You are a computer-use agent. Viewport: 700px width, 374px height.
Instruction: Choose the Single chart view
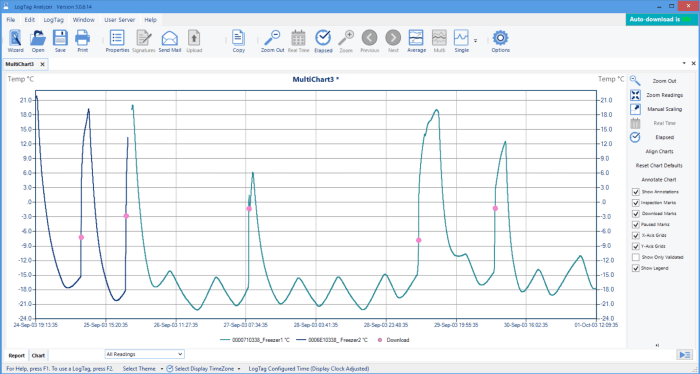pyautogui.click(x=462, y=41)
